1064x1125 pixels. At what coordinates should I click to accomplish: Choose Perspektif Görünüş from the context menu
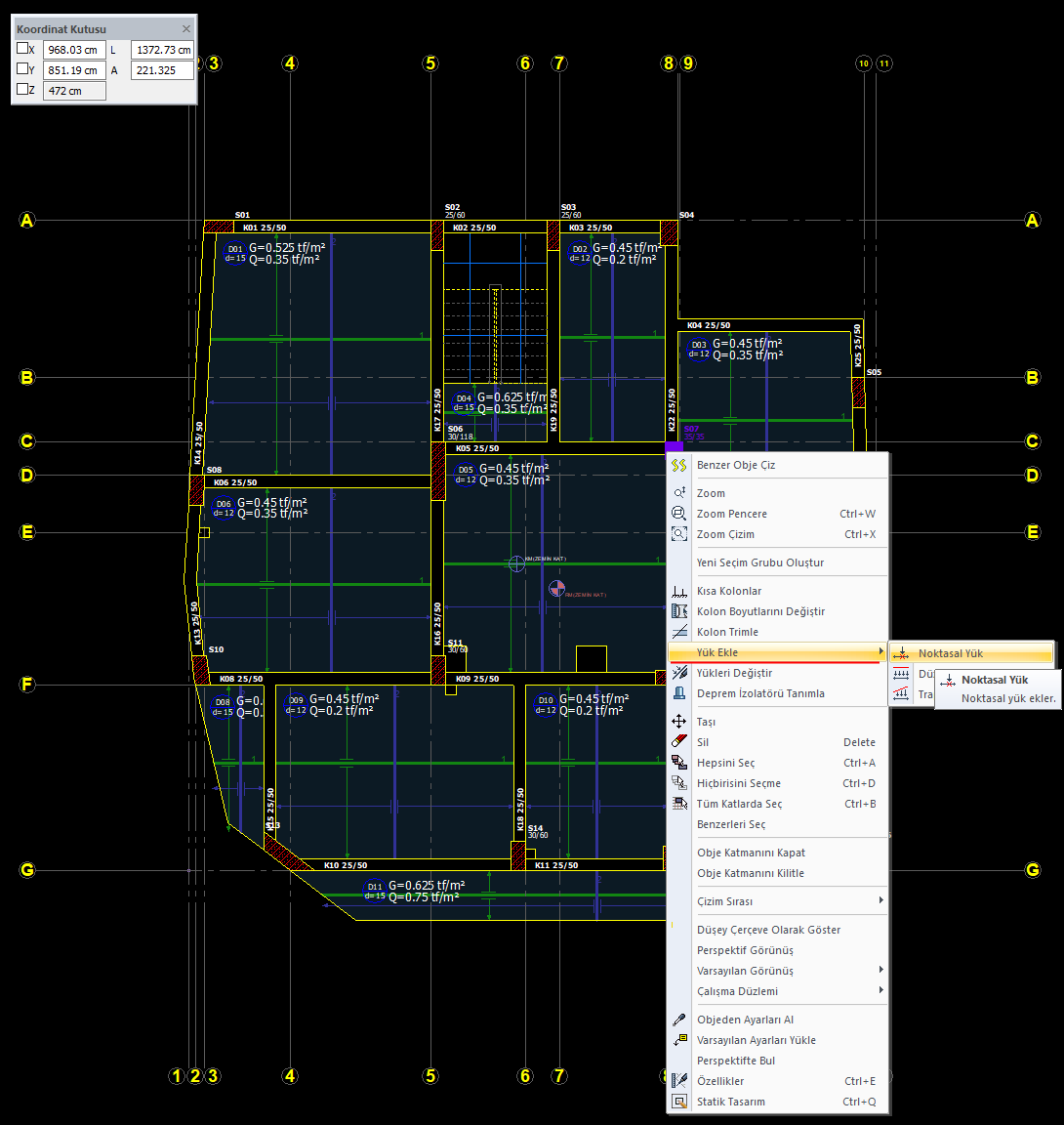(745, 950)
